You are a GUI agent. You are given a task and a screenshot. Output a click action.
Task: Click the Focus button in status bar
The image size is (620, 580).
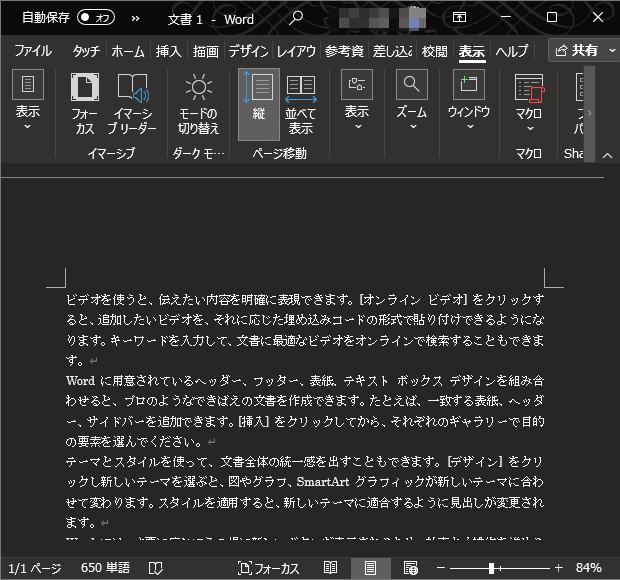tap(268, 568)
